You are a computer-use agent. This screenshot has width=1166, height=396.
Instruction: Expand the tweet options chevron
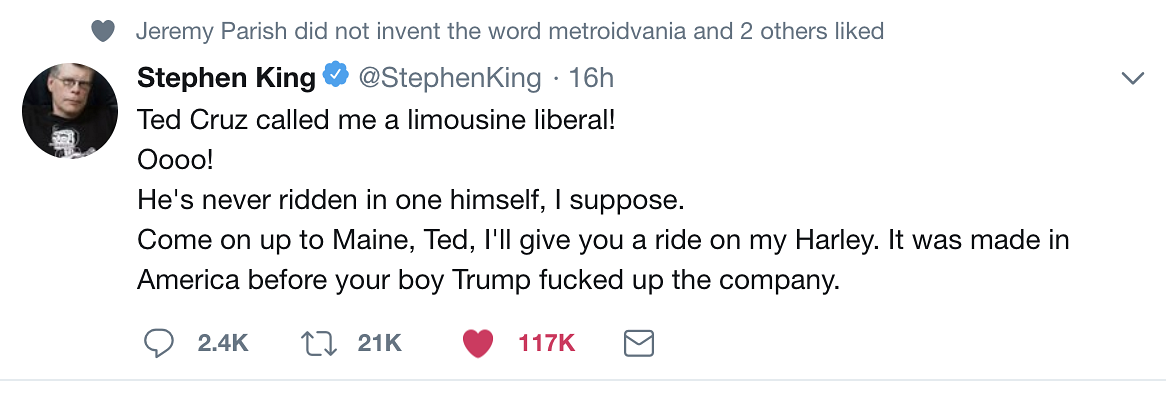[1132, 78]
